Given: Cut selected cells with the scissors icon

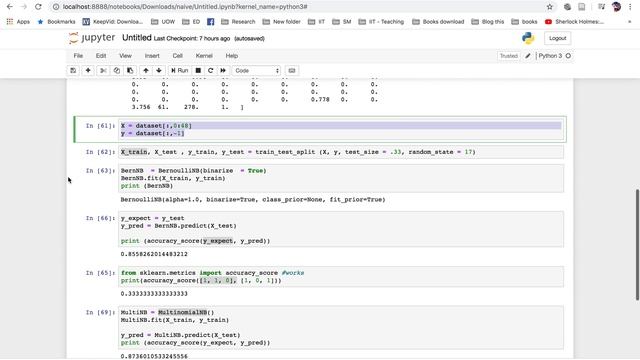Looking at the screenshot, I should (103, 71).
